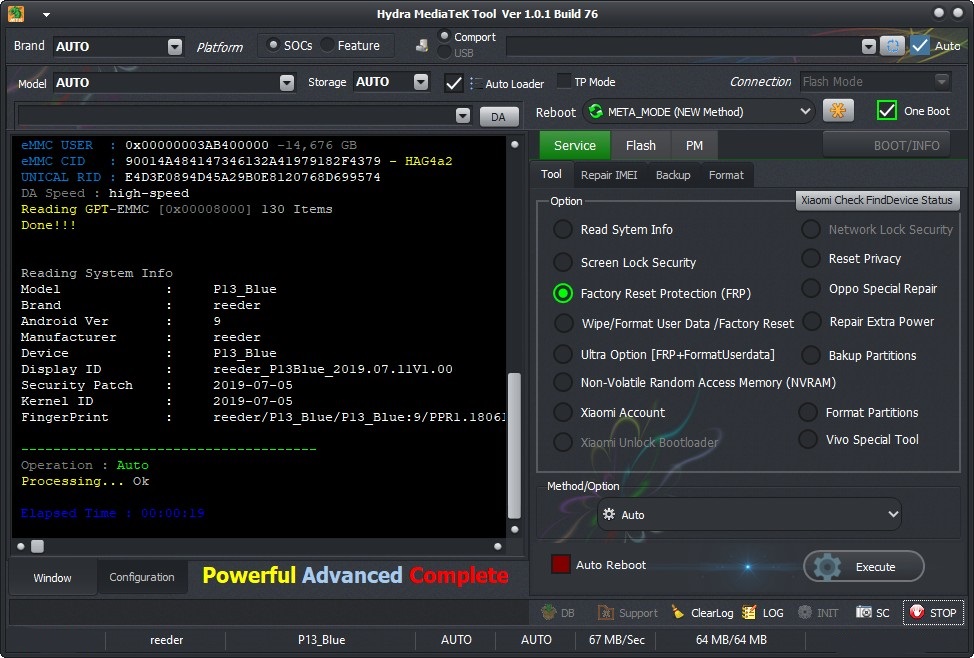Screen dimensions: 974x658
Task: Select Repair Extra Power option
Action: pyautogui.click(x=812, y=321)
